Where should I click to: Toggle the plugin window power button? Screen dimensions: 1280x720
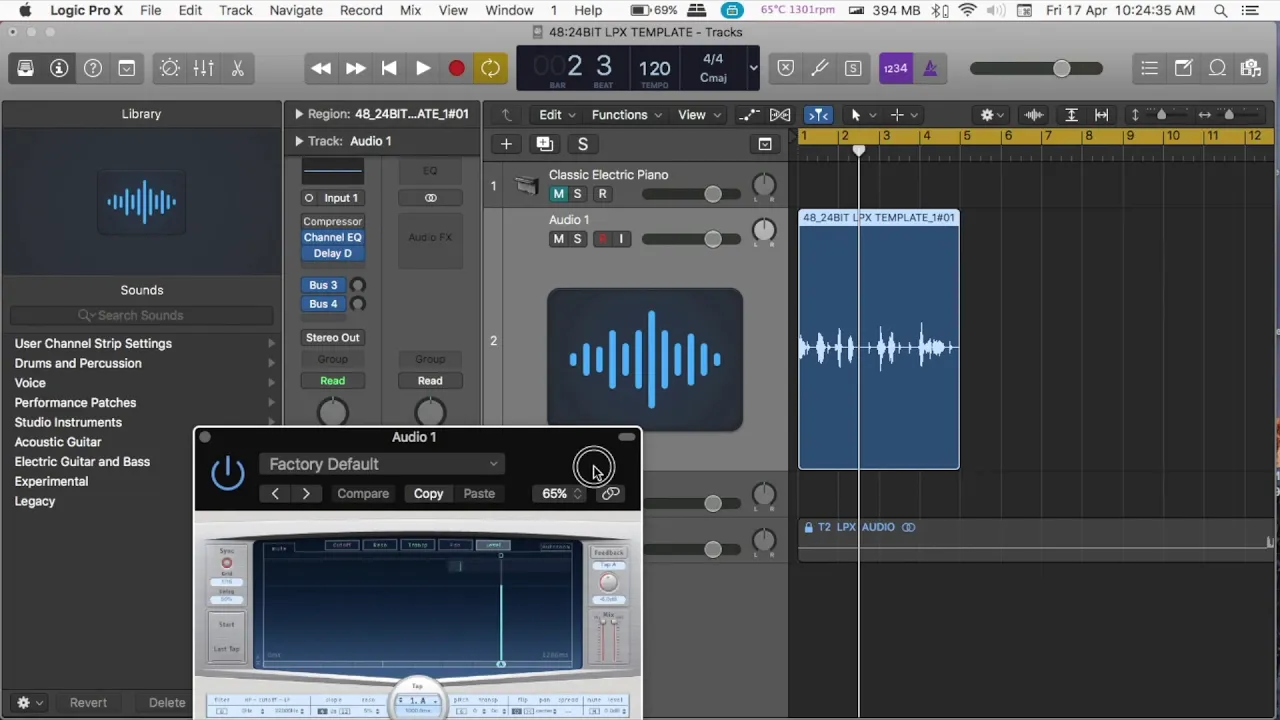[228, 472]
